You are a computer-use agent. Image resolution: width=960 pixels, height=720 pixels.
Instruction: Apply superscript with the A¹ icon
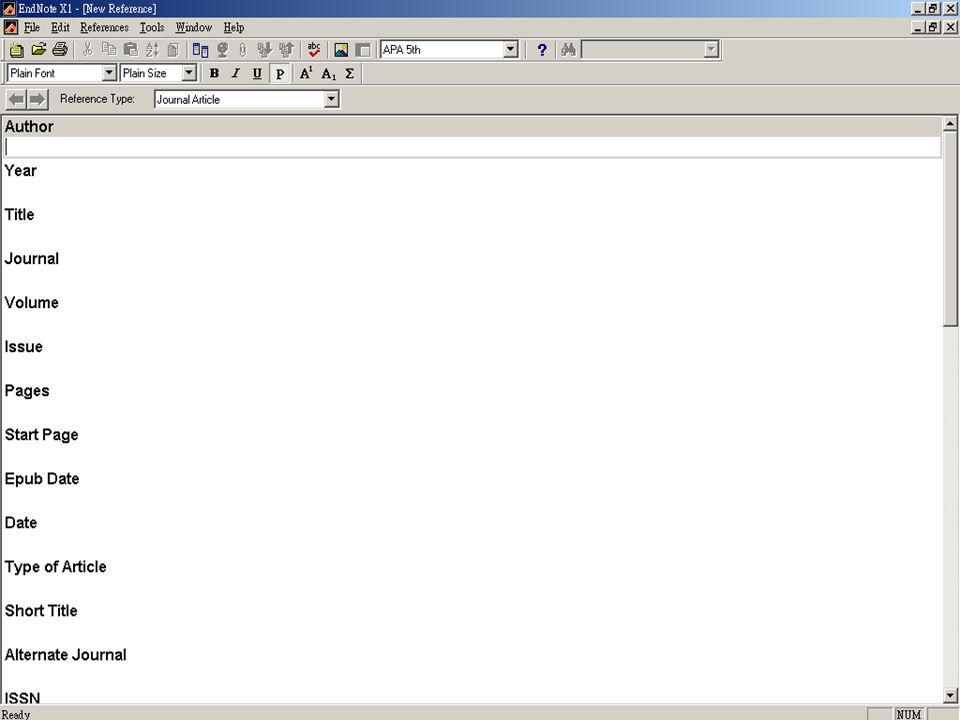point(306,73)
